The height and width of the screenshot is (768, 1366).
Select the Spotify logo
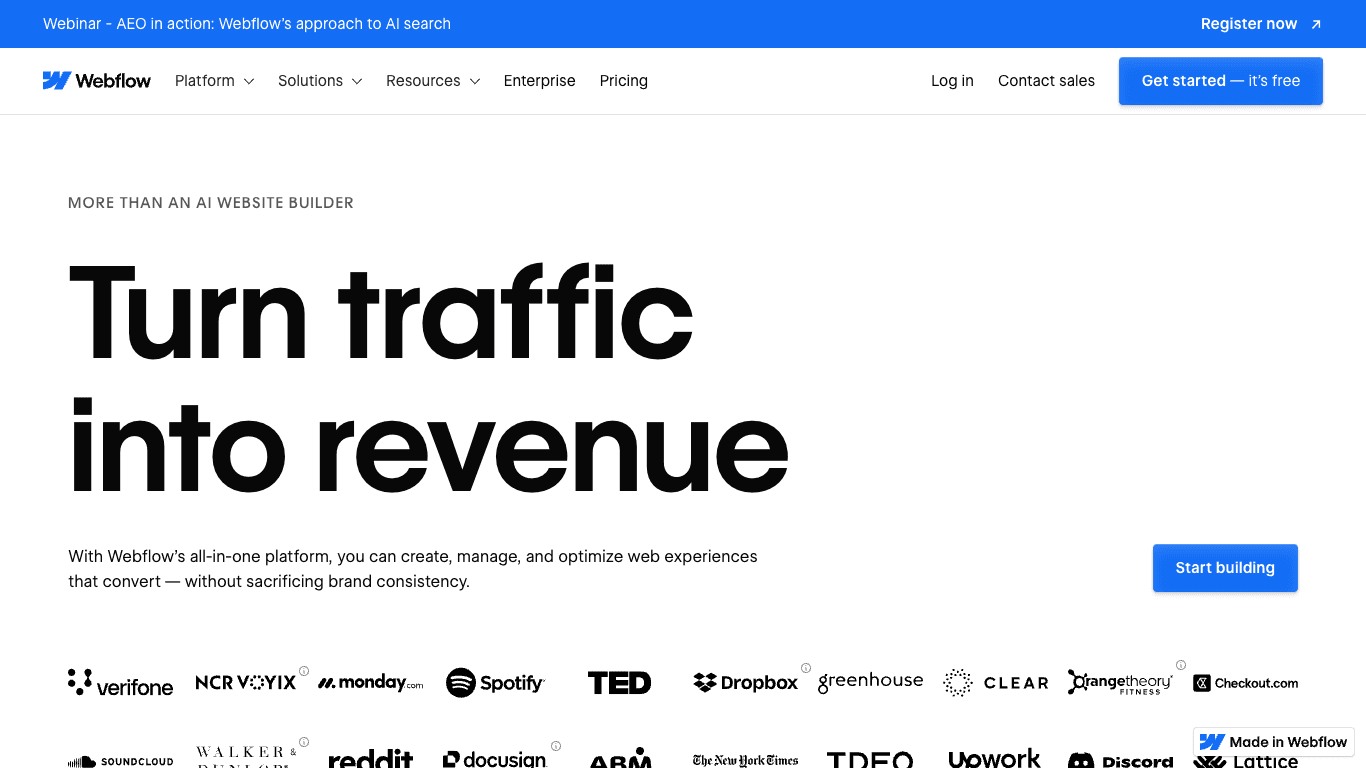(x=495, y=682)
